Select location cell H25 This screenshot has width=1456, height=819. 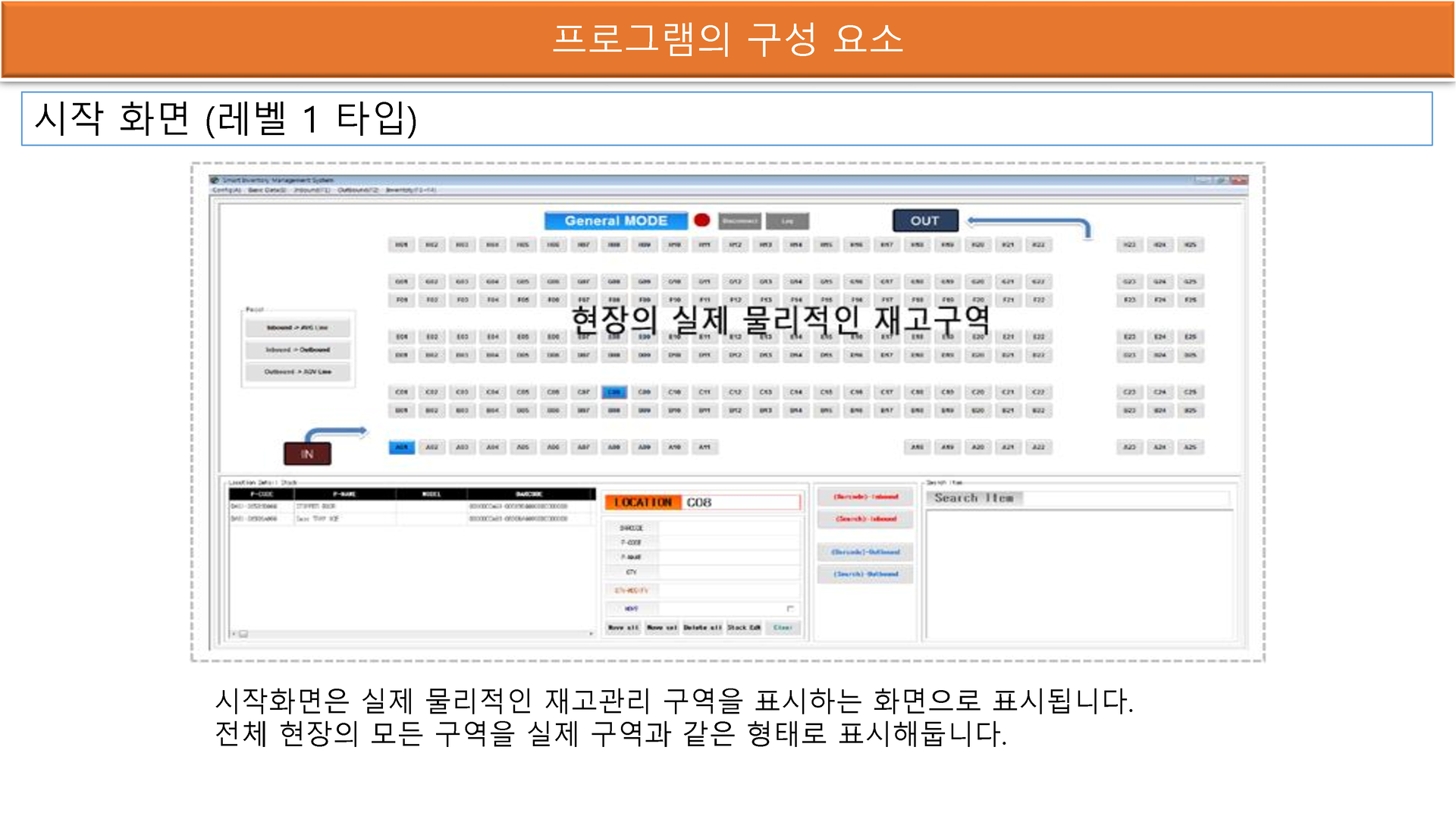click(x=1191, y=245)
